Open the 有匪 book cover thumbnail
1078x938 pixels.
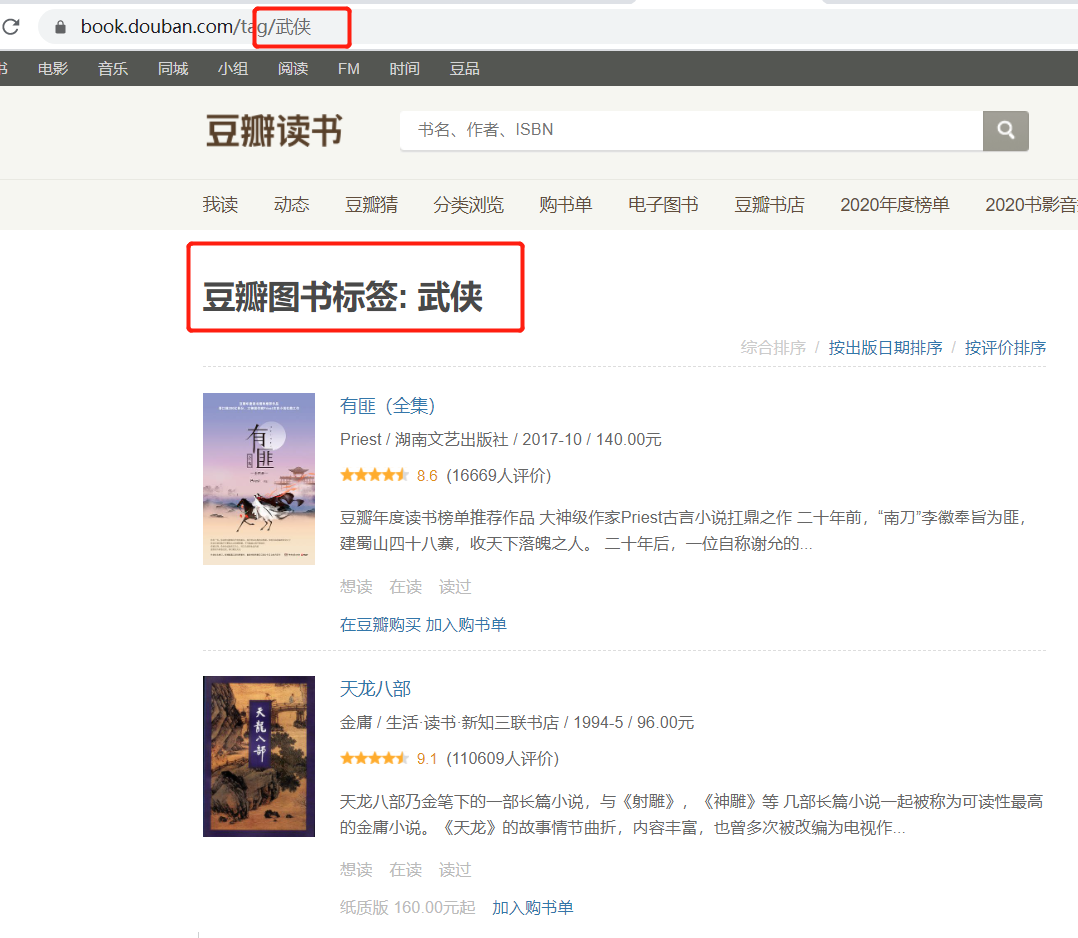[x=258, y=479]
